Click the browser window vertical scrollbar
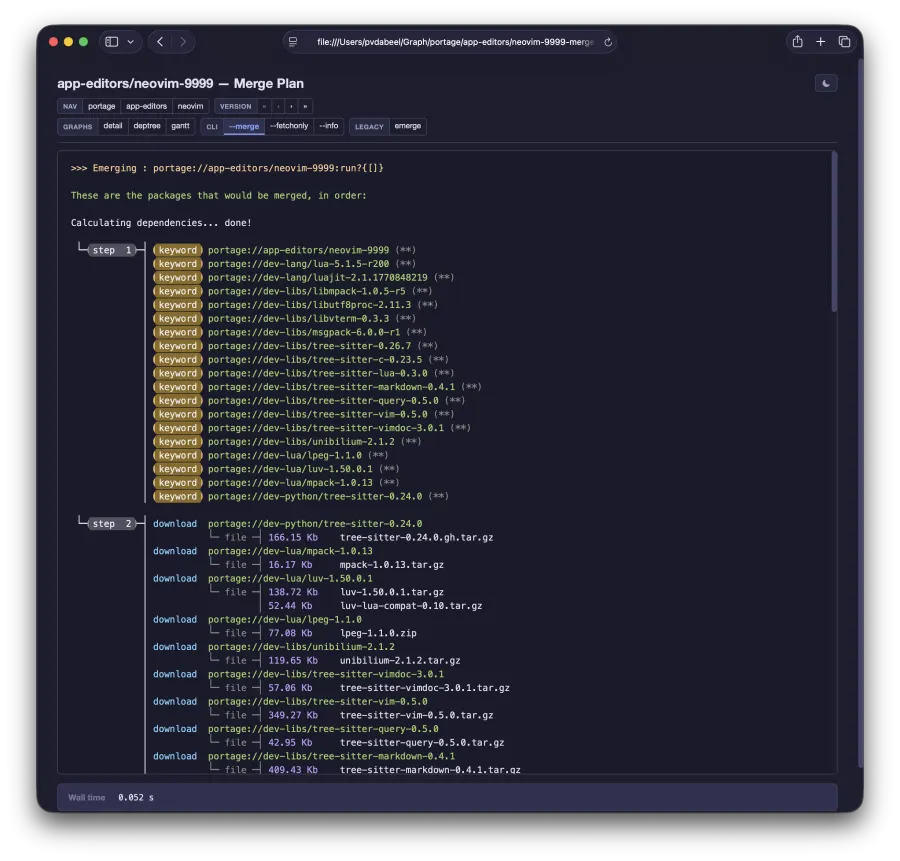 (860, 413)
